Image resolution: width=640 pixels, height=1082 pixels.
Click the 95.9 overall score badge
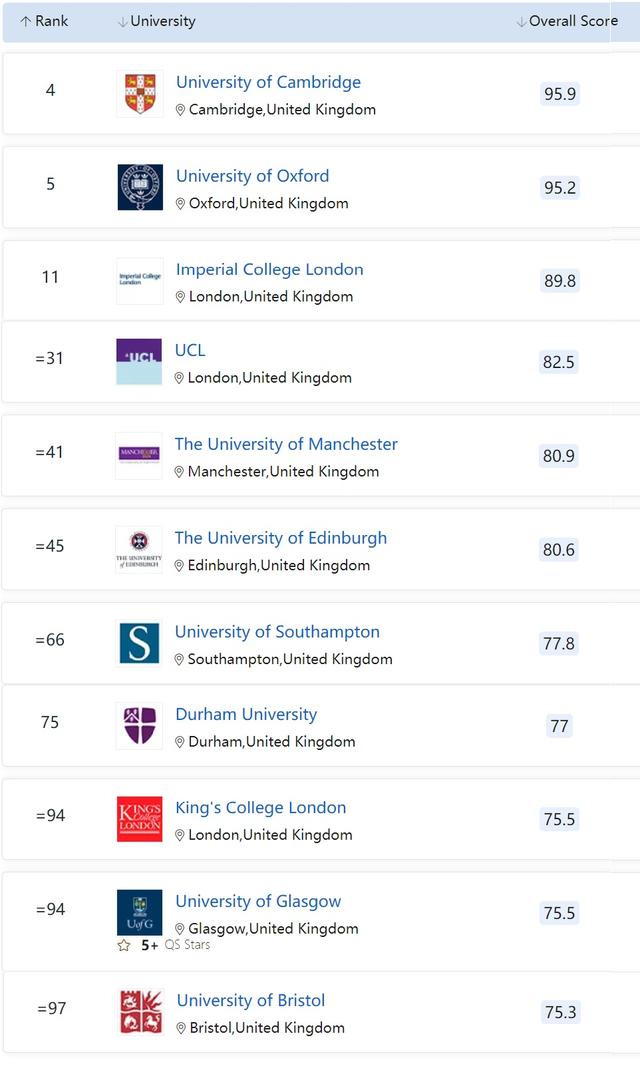point(560,94)
